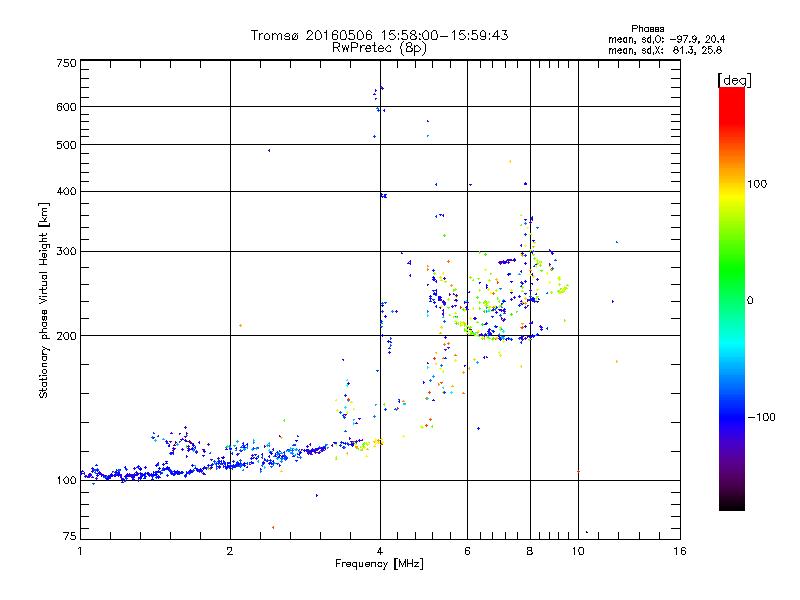Image resolution: width=800 pixels, height=600 pixels.
Task: Click the mean, sd,O: -97.9, 20.4 text
Action: tap(666, 39)
